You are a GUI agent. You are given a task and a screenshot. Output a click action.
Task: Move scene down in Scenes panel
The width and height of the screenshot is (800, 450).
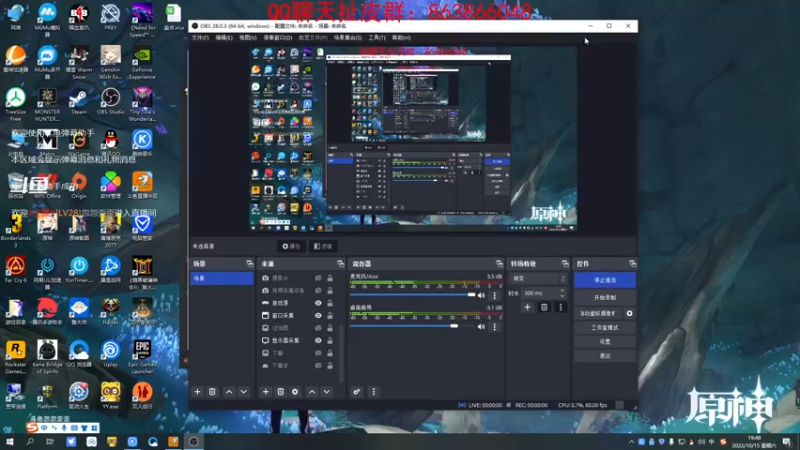click(244, 392)
